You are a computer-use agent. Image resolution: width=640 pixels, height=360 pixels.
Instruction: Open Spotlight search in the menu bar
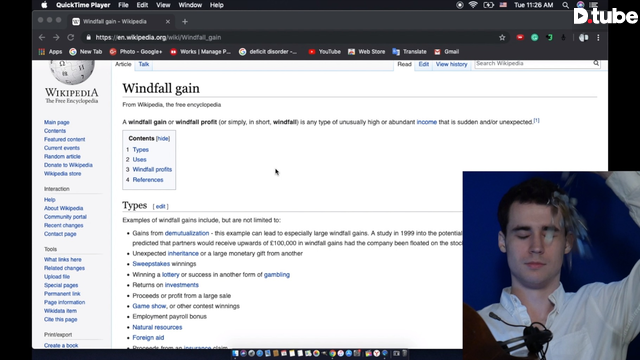(x=565, y=5)
